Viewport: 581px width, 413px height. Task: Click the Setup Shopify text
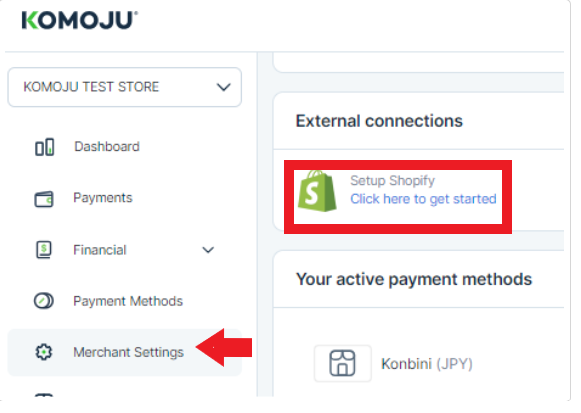coord(392,181)
